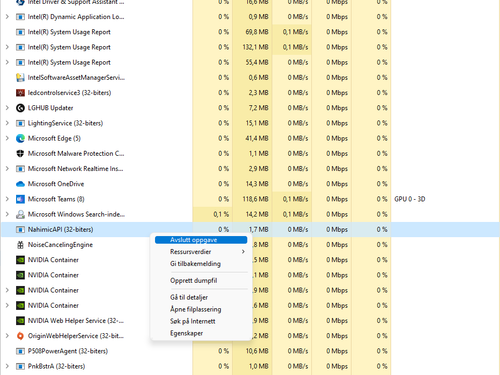This screenshot has height=375, width=500.
Task: Expand Microsoft Network Realtime Ins... group
Action: click(x=7, y=169)
